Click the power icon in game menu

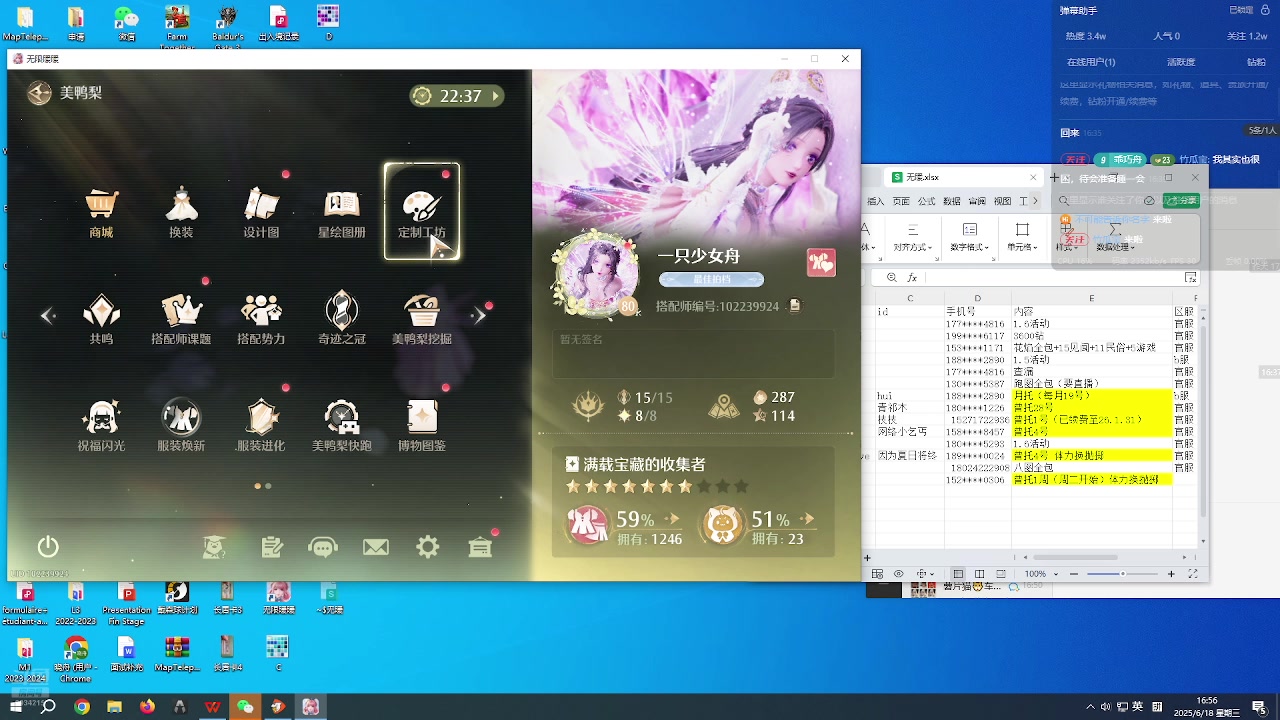click(48, 547)
